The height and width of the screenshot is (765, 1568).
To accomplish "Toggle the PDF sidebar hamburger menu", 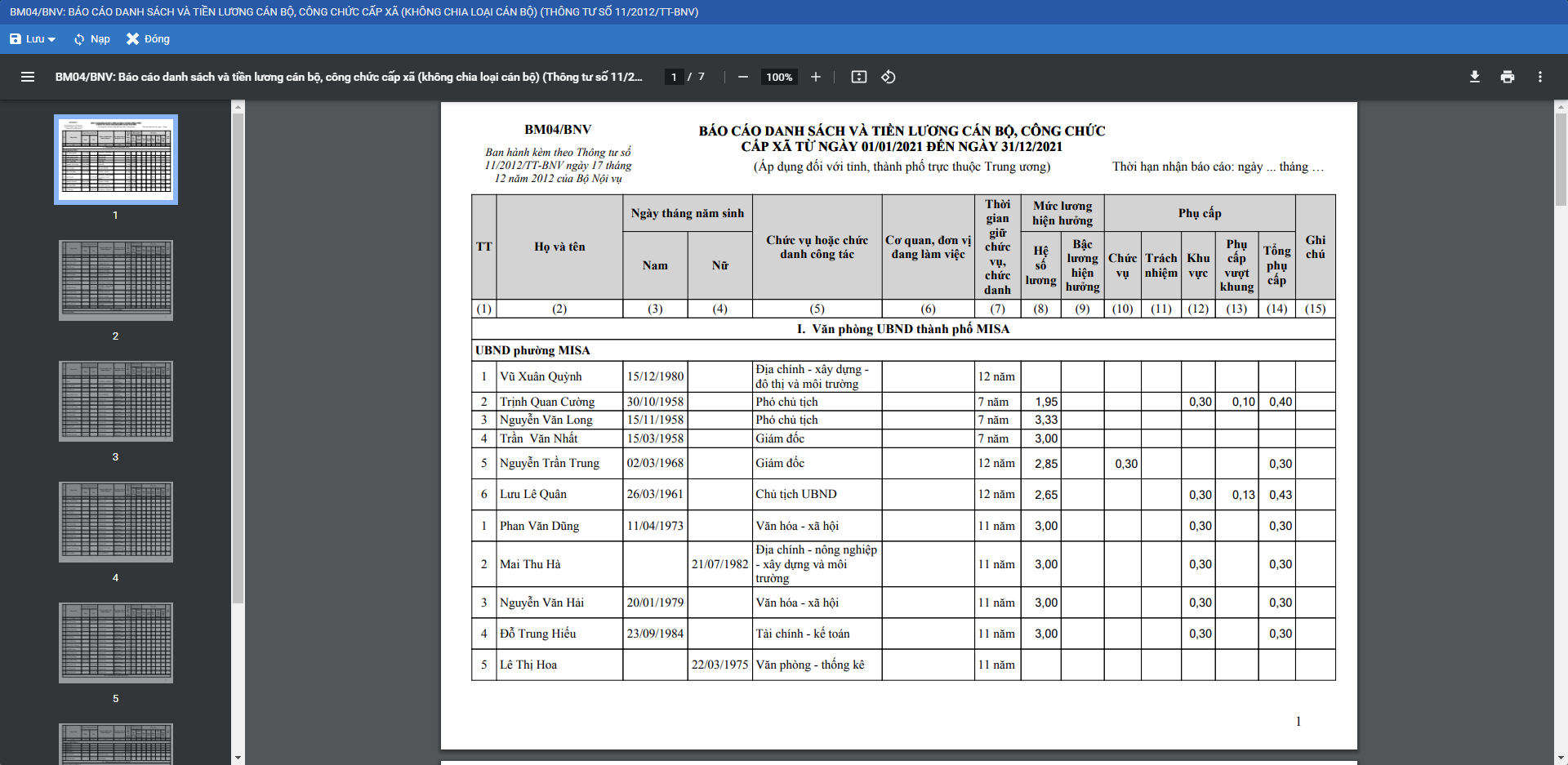I will pos(28,77).
